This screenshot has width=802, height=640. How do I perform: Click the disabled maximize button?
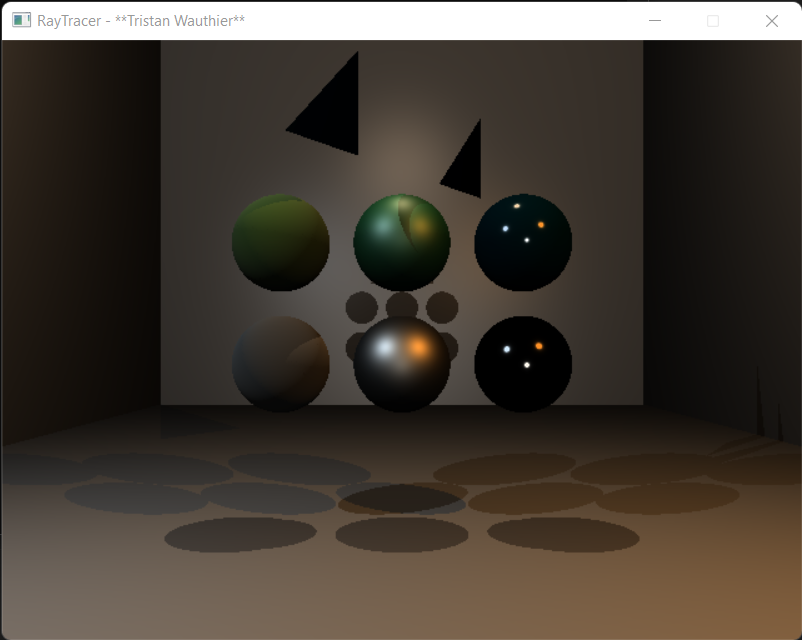coord(712,20)
